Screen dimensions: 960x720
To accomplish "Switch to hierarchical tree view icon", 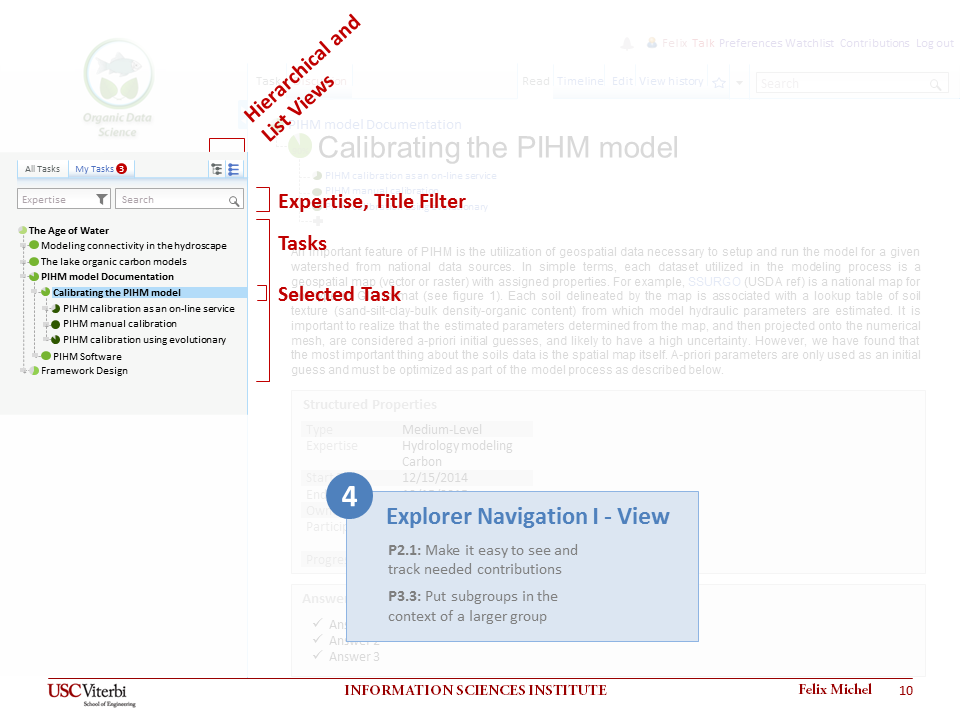I will tap(217, 169).
